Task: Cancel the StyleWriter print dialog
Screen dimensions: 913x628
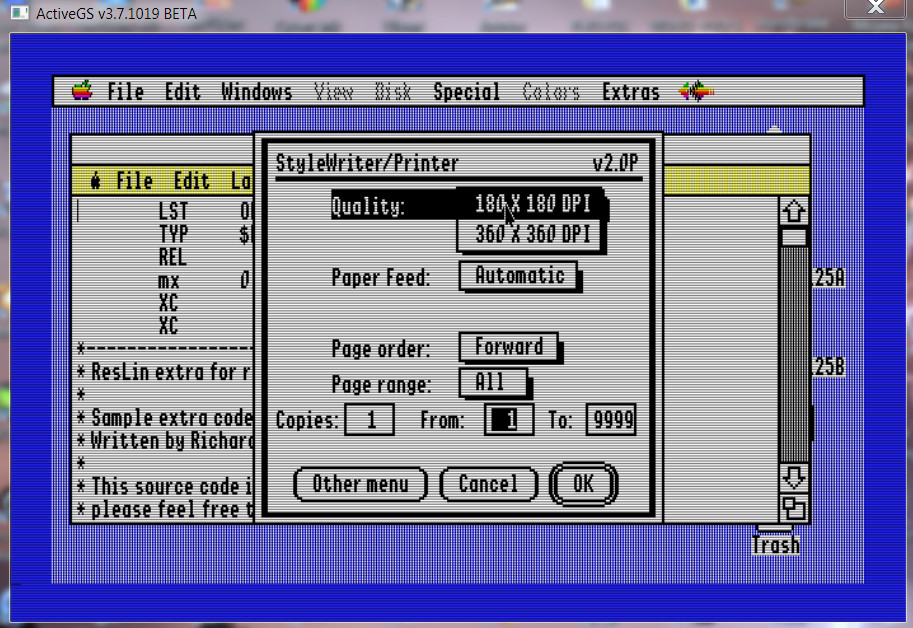Action: [488, 484]
